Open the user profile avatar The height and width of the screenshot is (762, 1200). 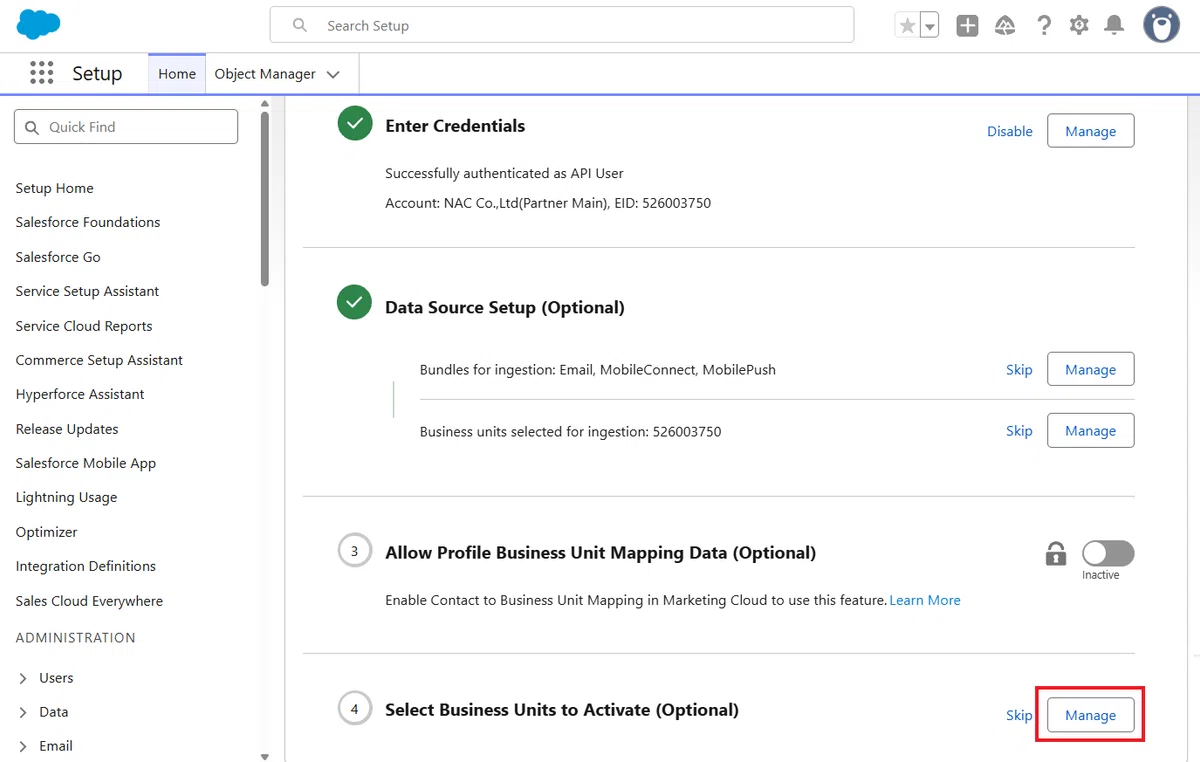coord(1161,25)
